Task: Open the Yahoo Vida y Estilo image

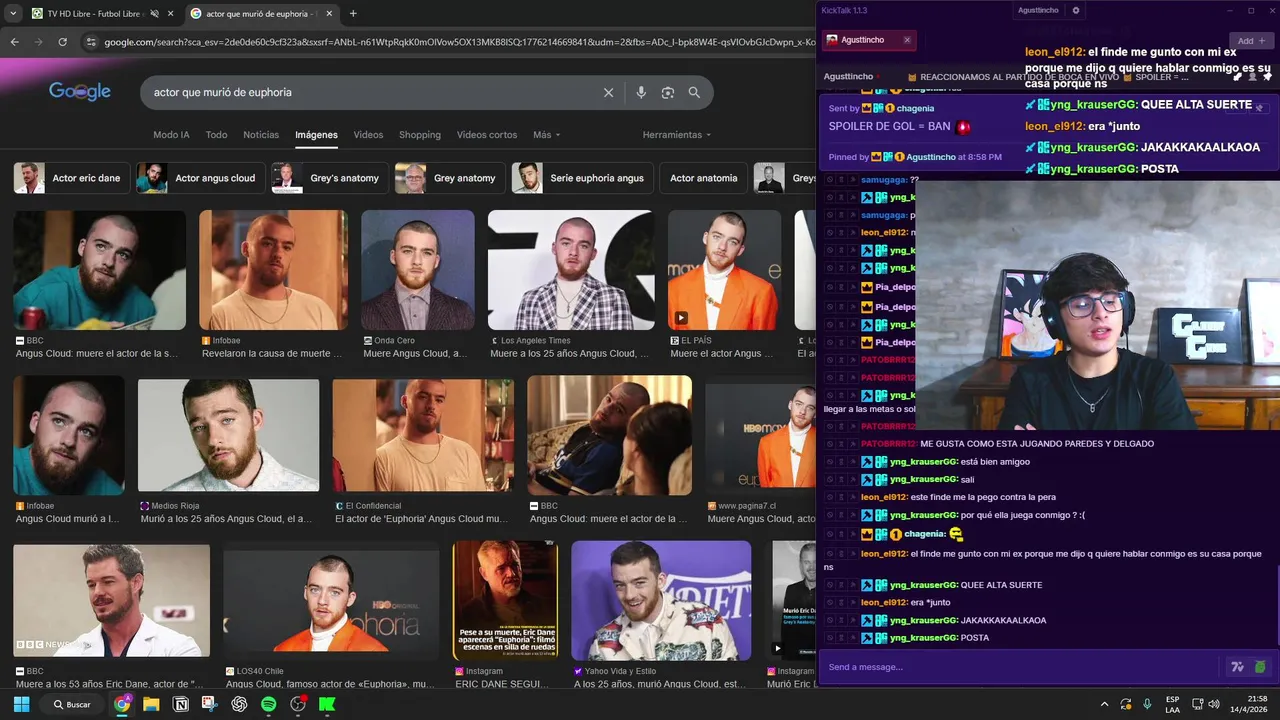Action: 661,600
